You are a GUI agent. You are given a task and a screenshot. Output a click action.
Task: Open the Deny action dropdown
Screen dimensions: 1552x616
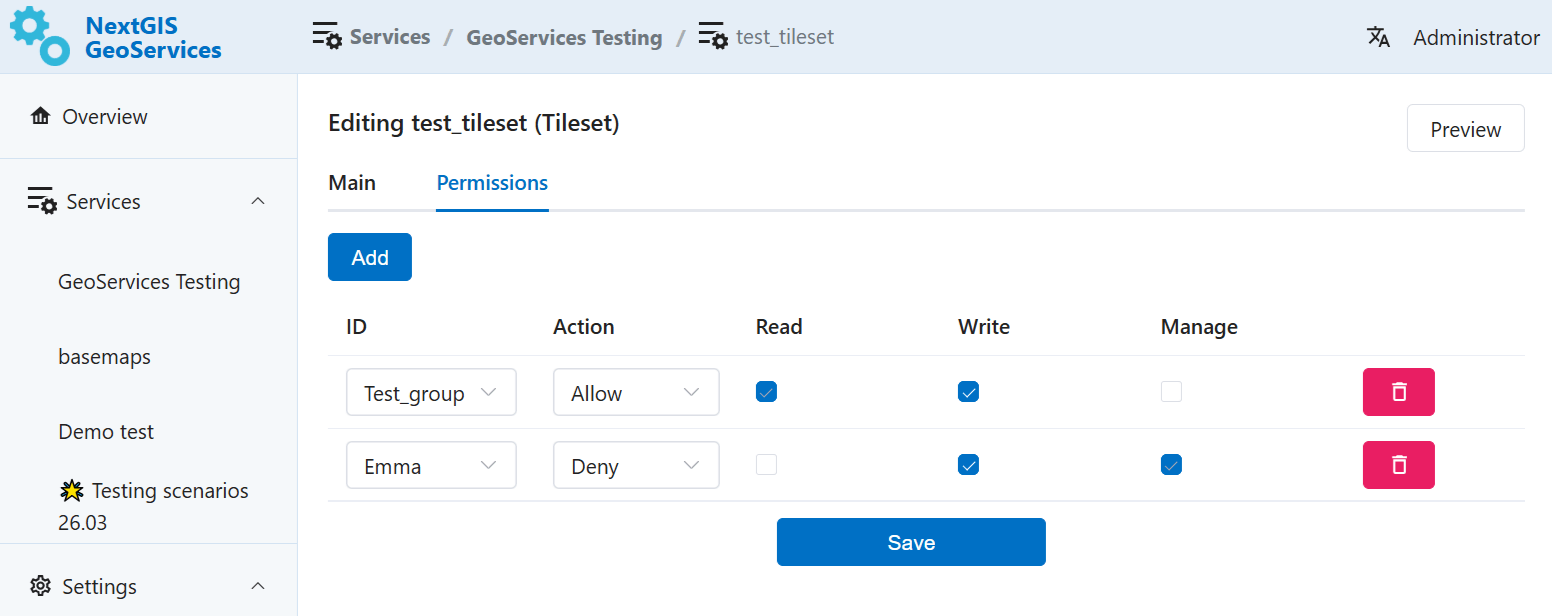coord(636,466)
